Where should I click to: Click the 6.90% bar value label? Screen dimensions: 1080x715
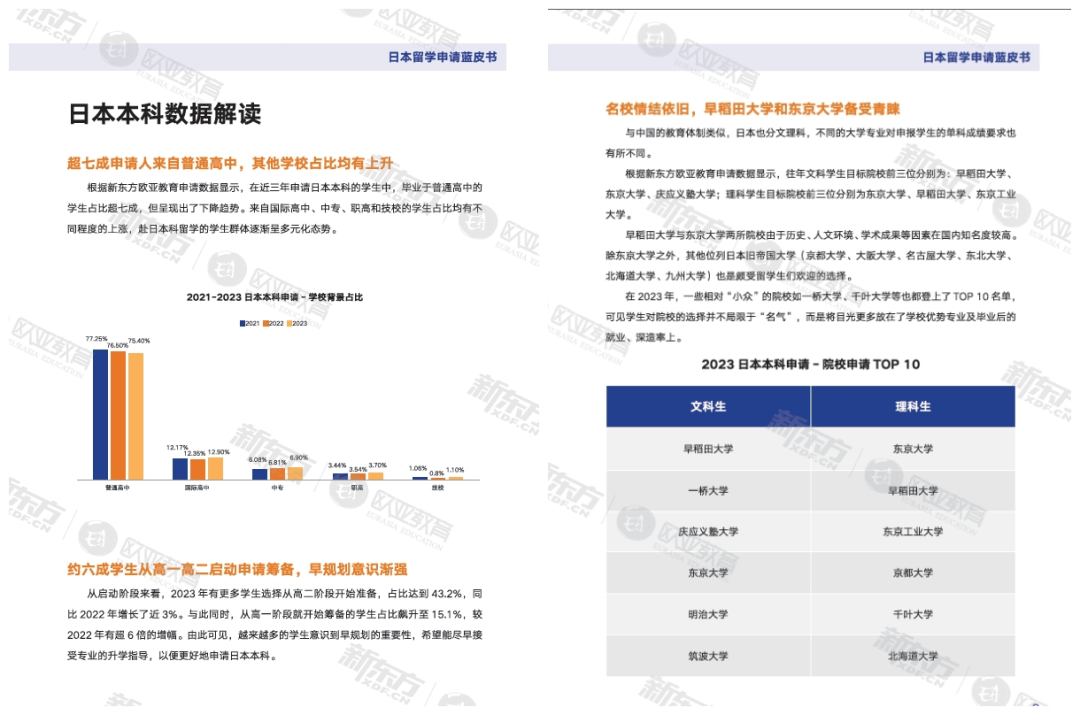click(298, 457)
